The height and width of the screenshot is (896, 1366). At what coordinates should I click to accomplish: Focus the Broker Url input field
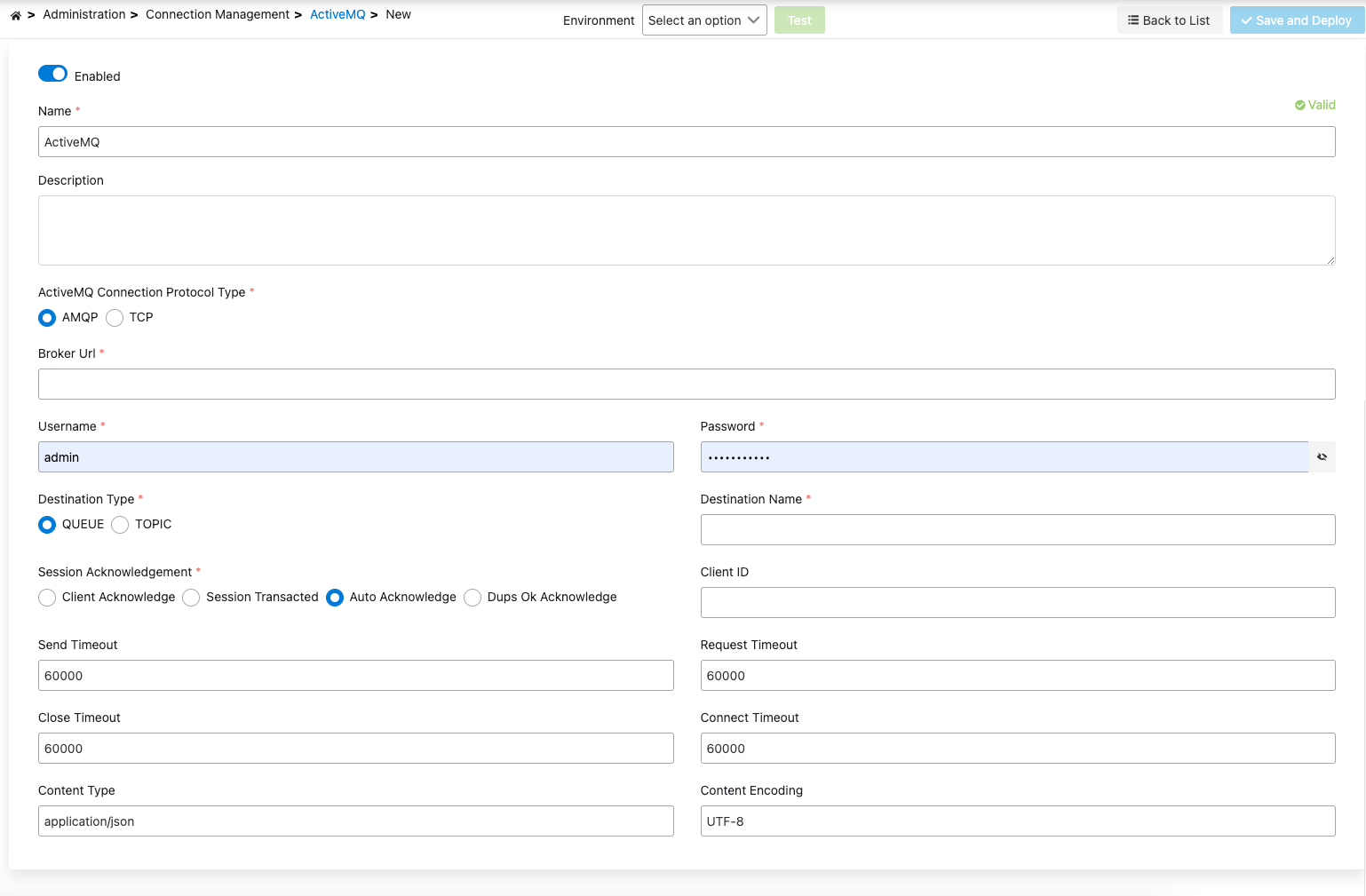point(686,385)
